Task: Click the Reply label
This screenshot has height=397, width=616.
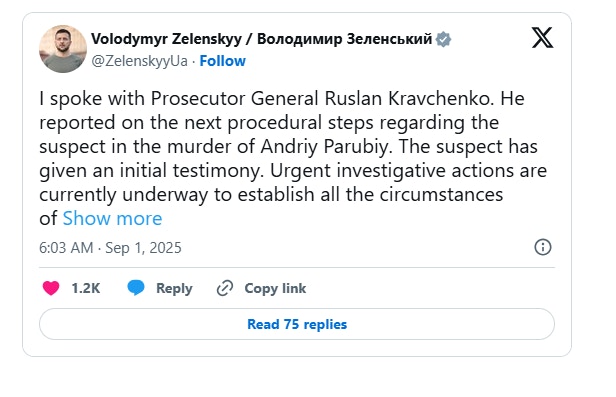Action: point(174,288)
